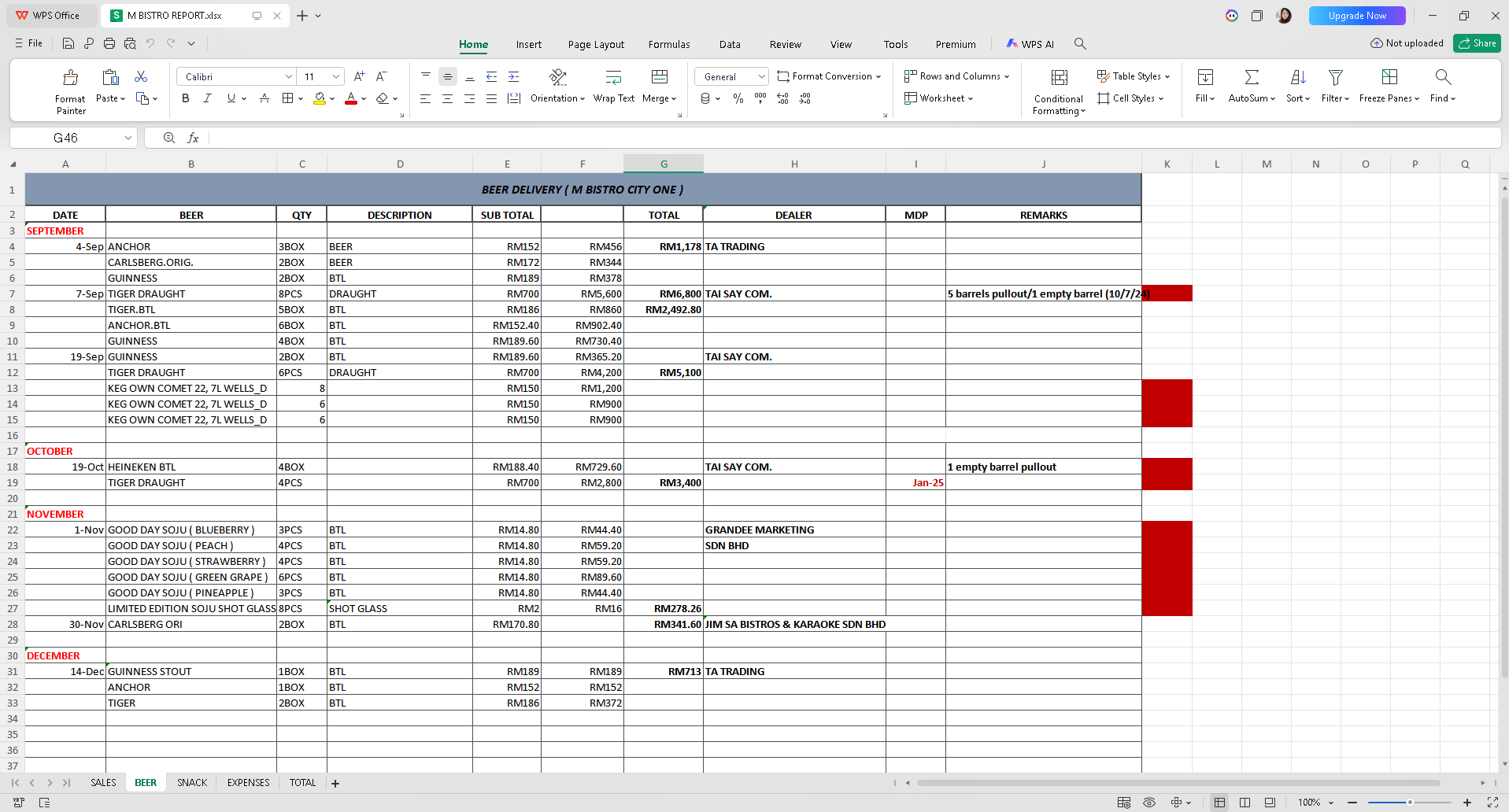Click the Cut scissors icon
The width and height of the screenshot is (1509, 812).
(x=141, y=76)
